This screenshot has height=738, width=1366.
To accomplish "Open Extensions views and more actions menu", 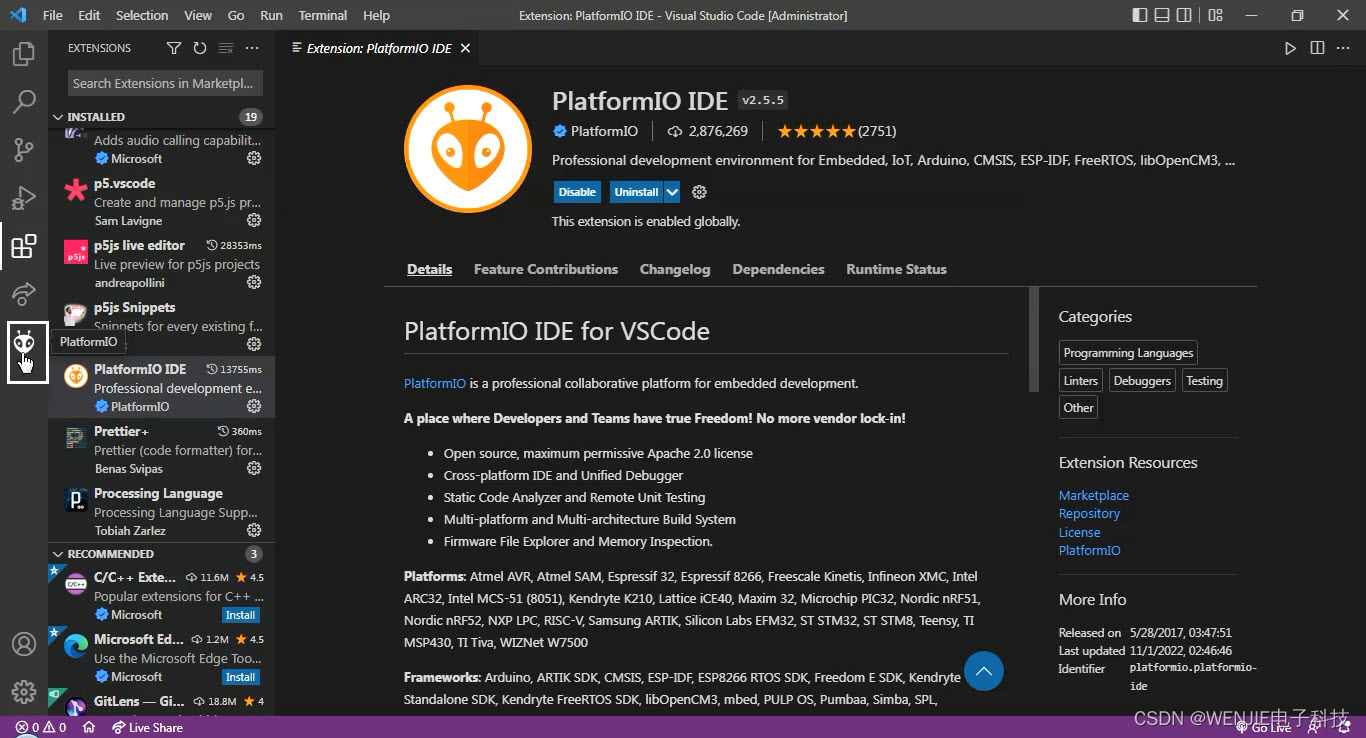I will point(252,48).
